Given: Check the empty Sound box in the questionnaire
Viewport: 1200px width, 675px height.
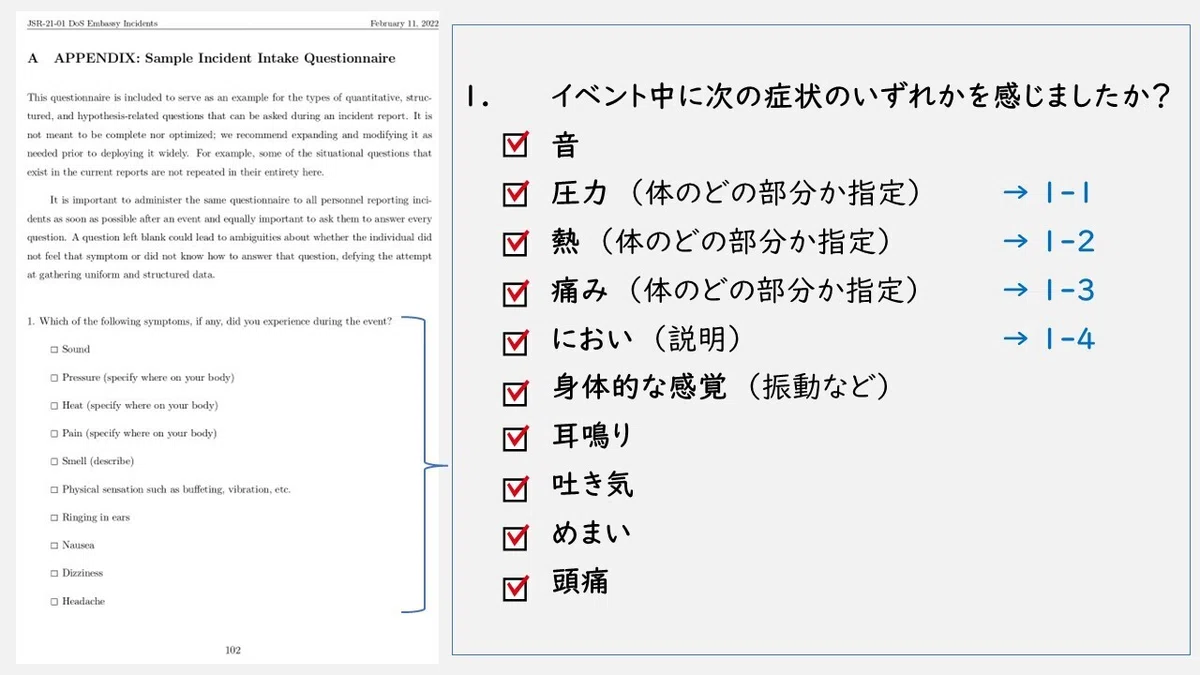Looking at the screenshot, I should [x=54, y=350].
